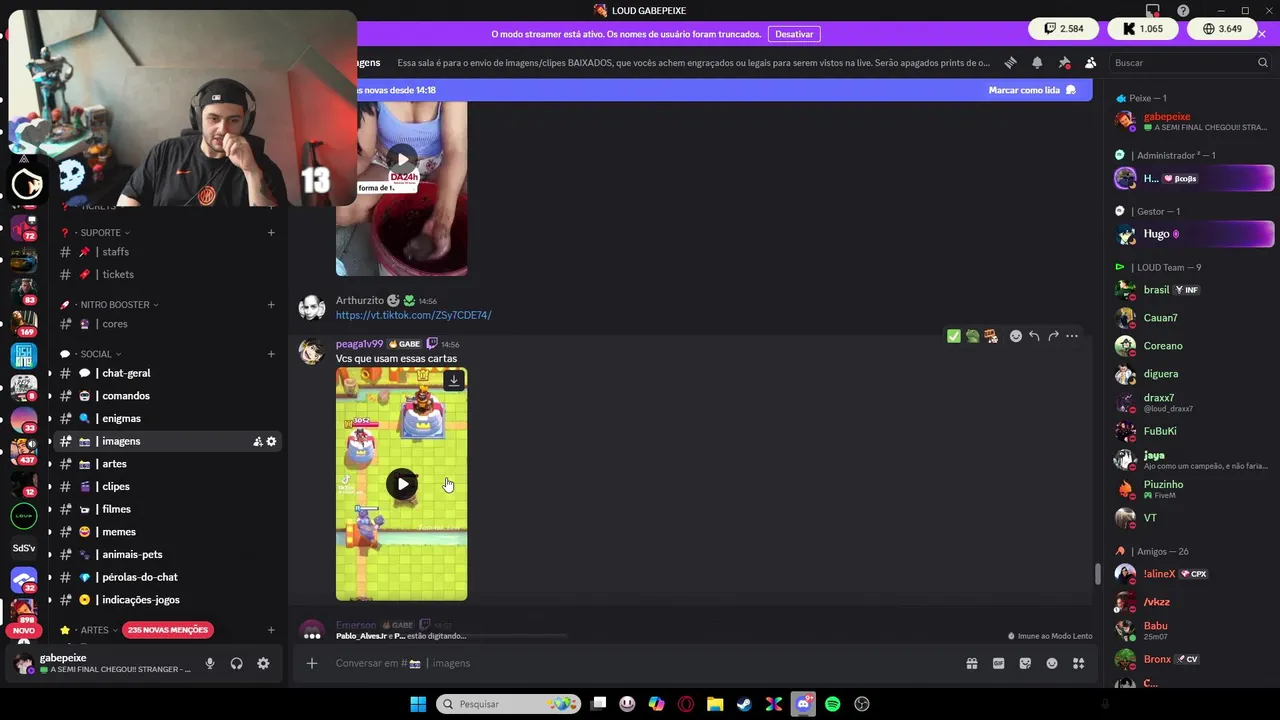Open the filmes channel
Viewport: 1280px width, 720px height.
click(168, 509)
